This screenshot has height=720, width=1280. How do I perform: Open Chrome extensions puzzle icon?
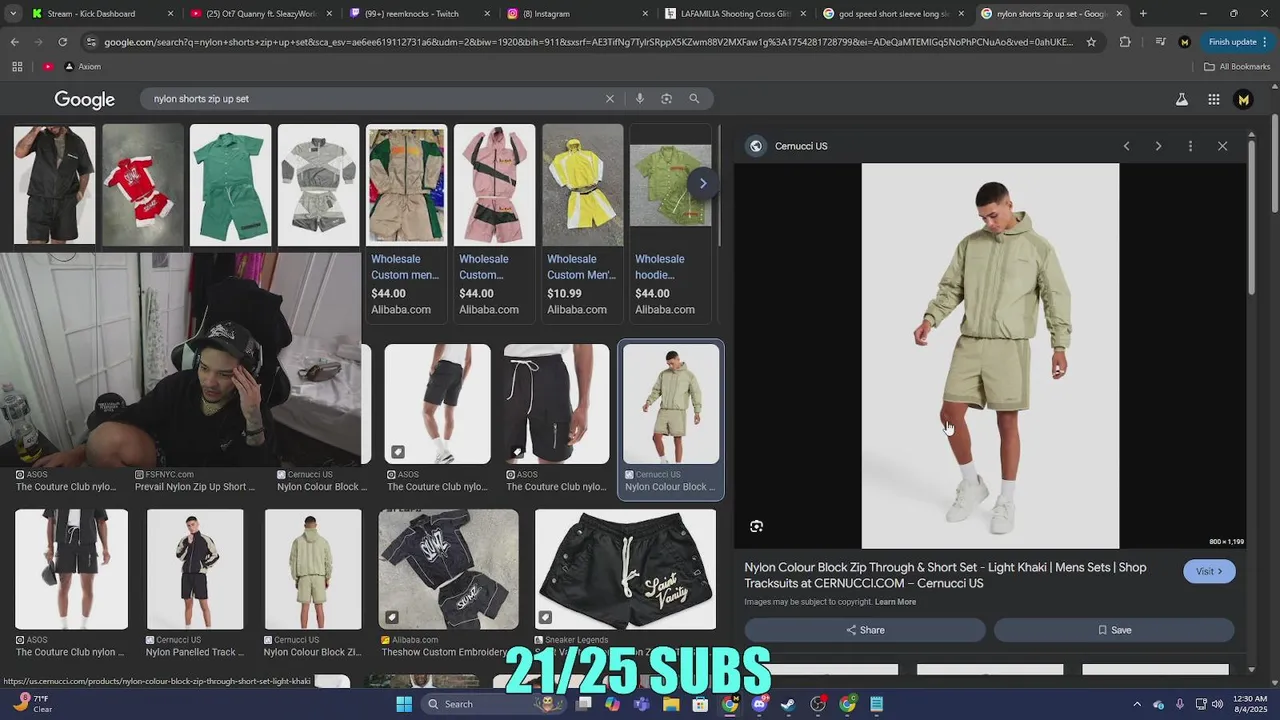point(1125,42)
